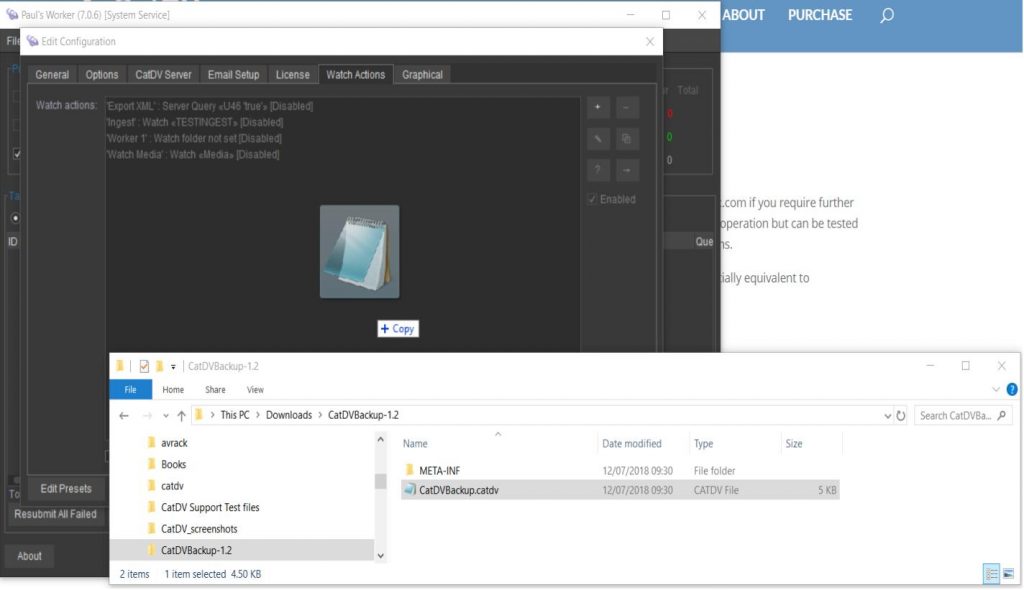
Task: Switch to Email Setup tab
Action: pos(233,74)
